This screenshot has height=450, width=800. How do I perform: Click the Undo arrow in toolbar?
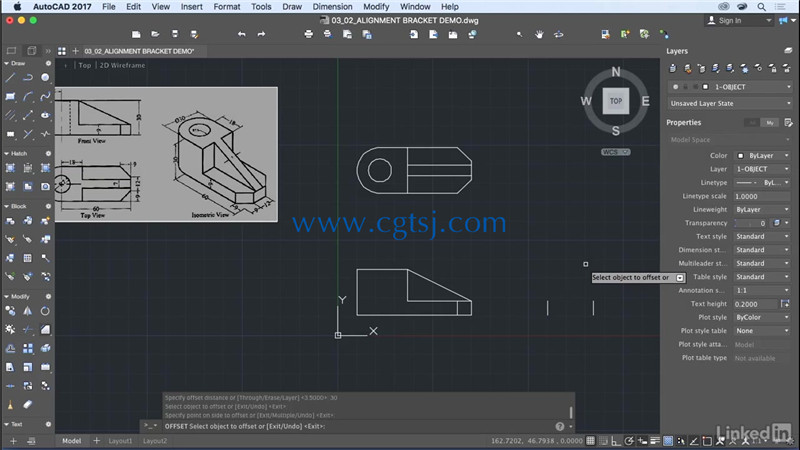[241, 34]
